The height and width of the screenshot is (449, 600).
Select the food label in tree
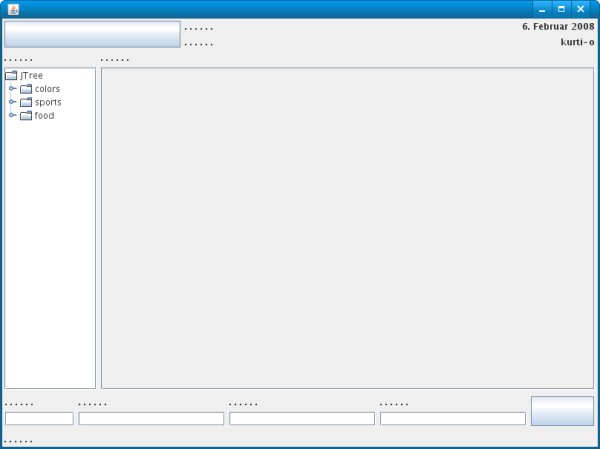click(x=44, y=115)
